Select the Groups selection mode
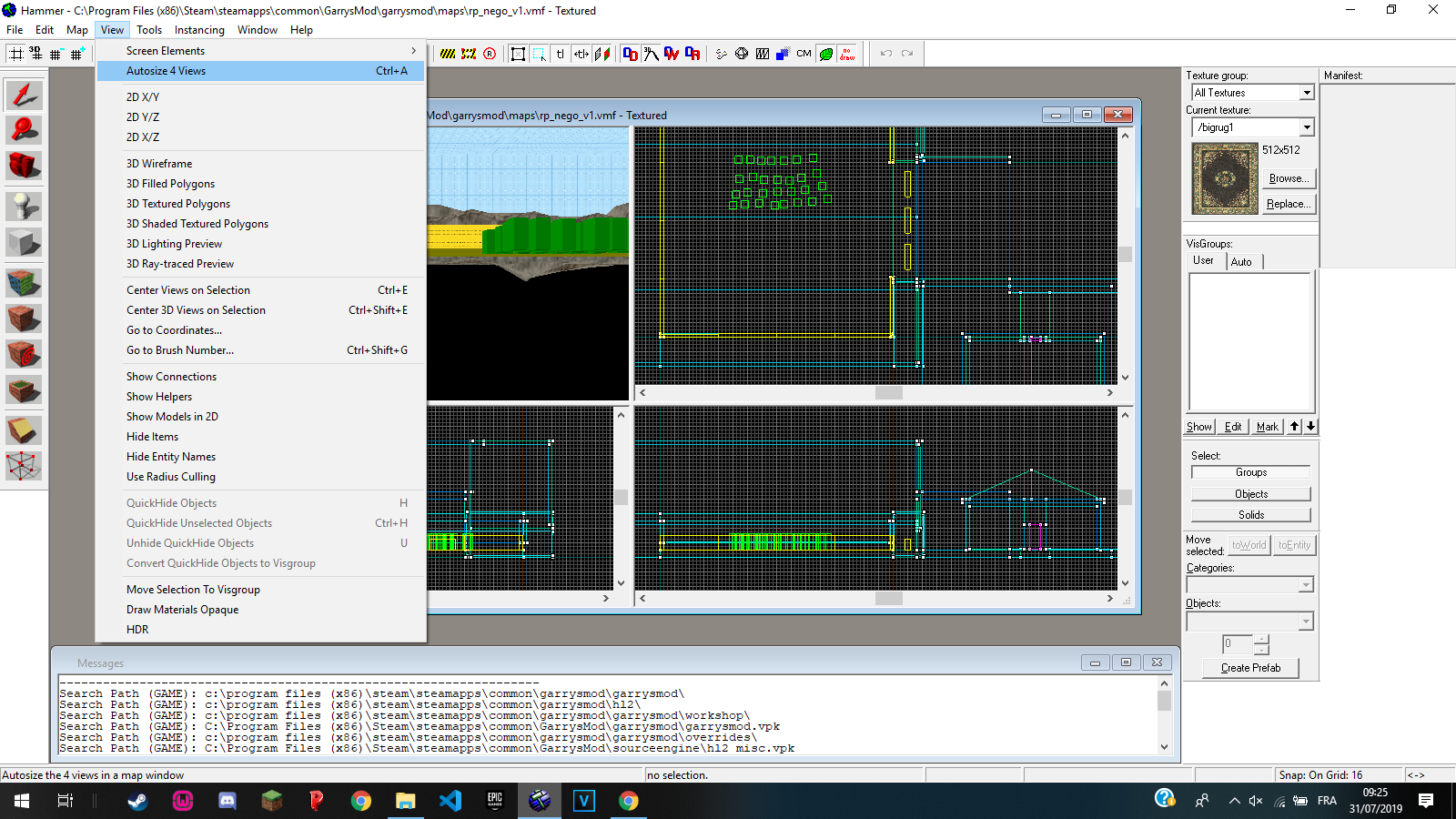This screenshot has height=819, width=1456. coord(1251,472)
